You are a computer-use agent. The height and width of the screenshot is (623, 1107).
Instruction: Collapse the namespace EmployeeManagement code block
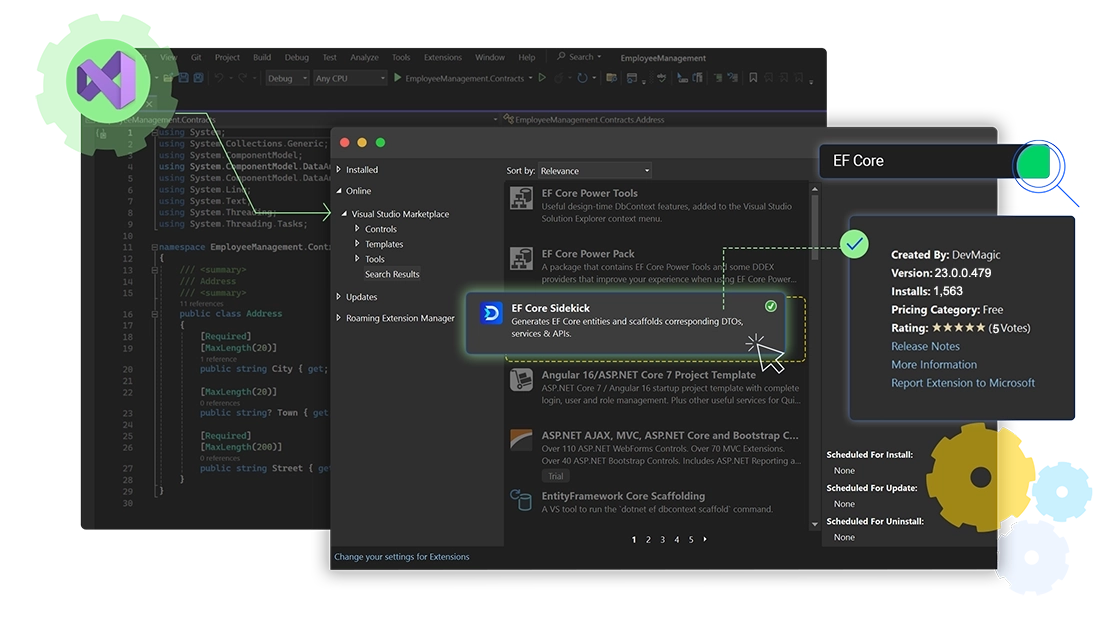[x=155, y=247]
